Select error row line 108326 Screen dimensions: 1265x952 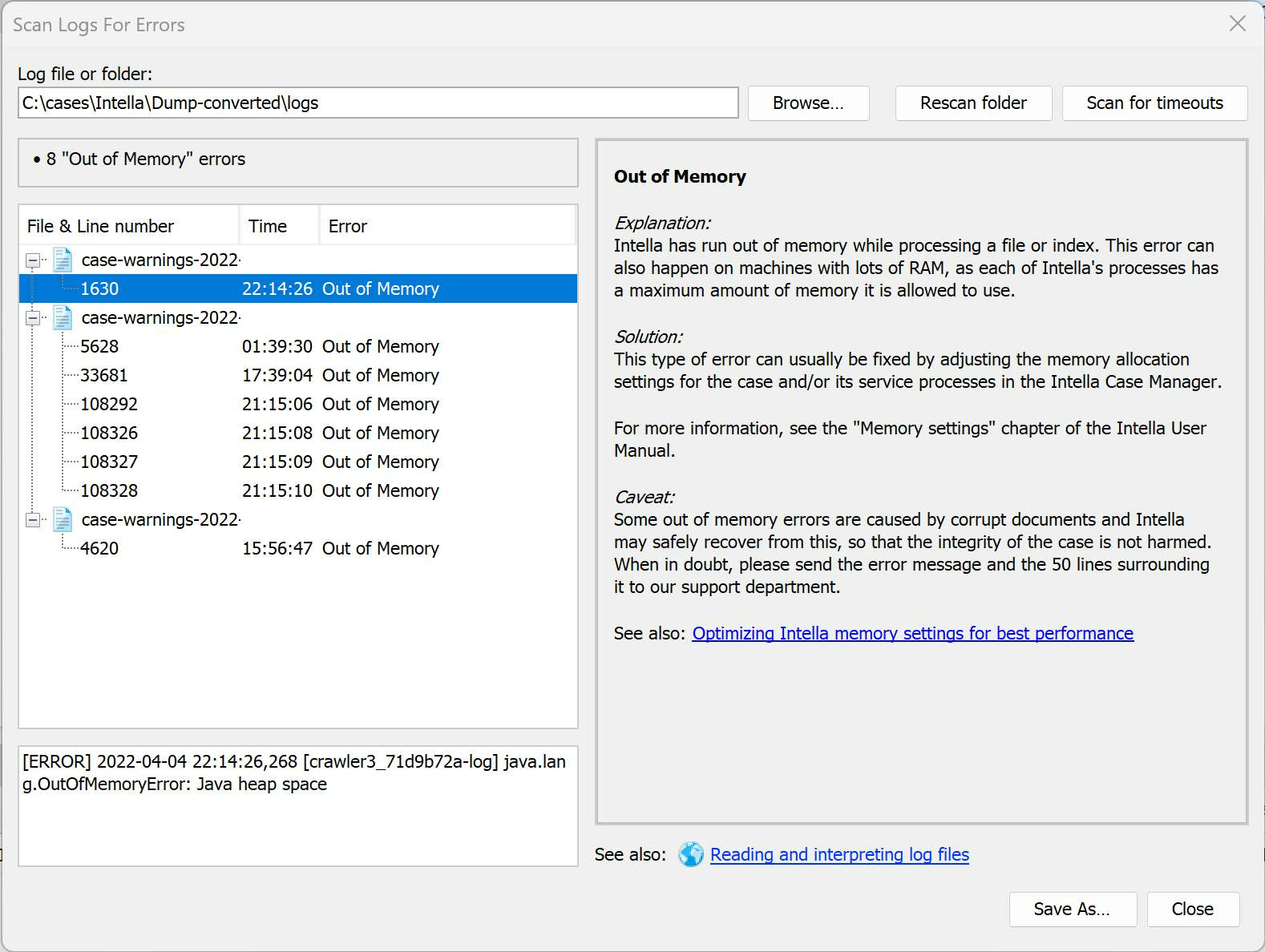pos(298,433)
